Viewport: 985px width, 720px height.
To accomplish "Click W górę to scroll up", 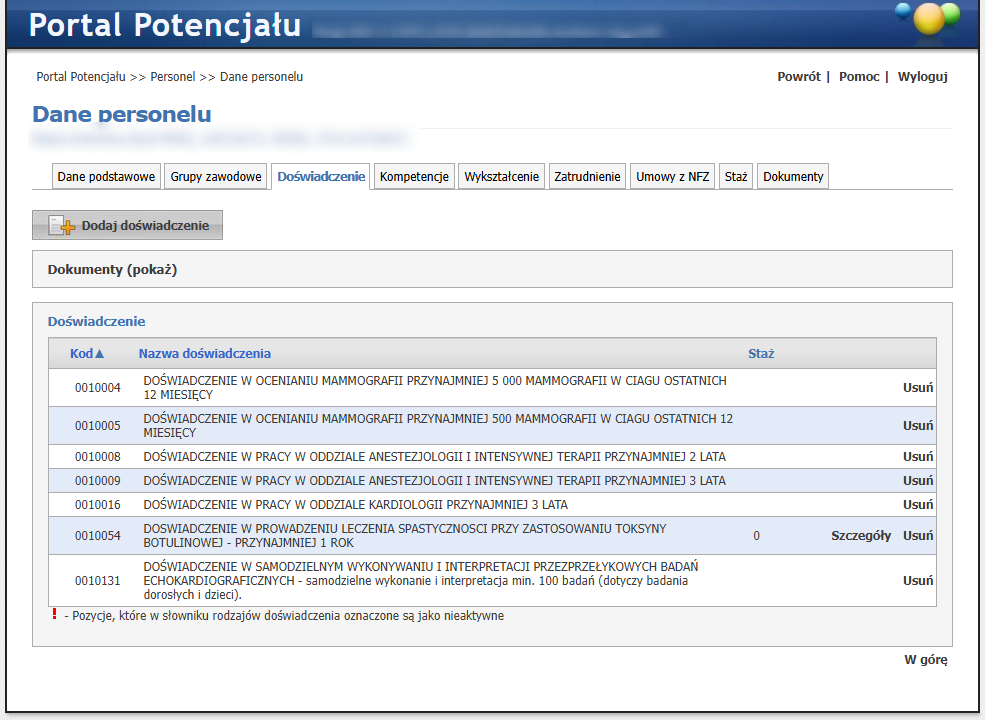I will pyautogui.click(x=925, y=660).
